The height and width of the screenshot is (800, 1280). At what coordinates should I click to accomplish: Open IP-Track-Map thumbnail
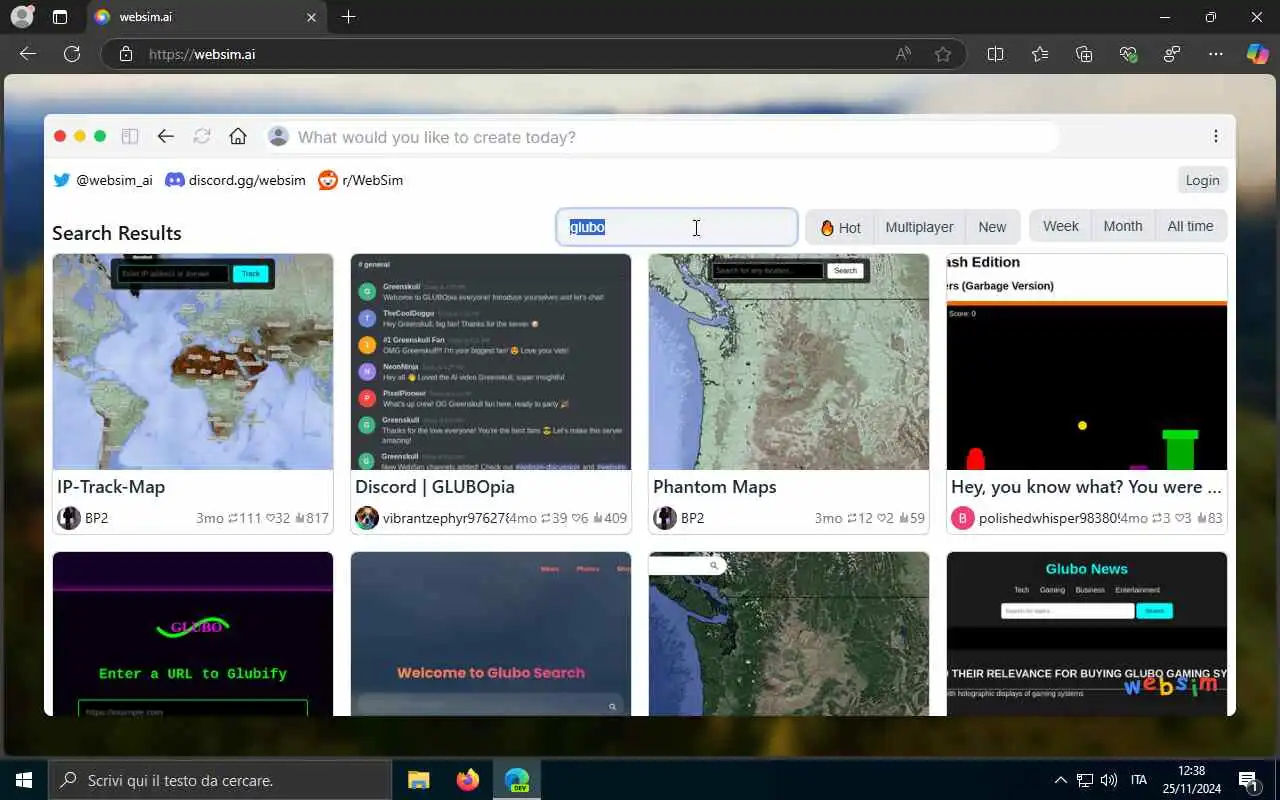point(193,361)
